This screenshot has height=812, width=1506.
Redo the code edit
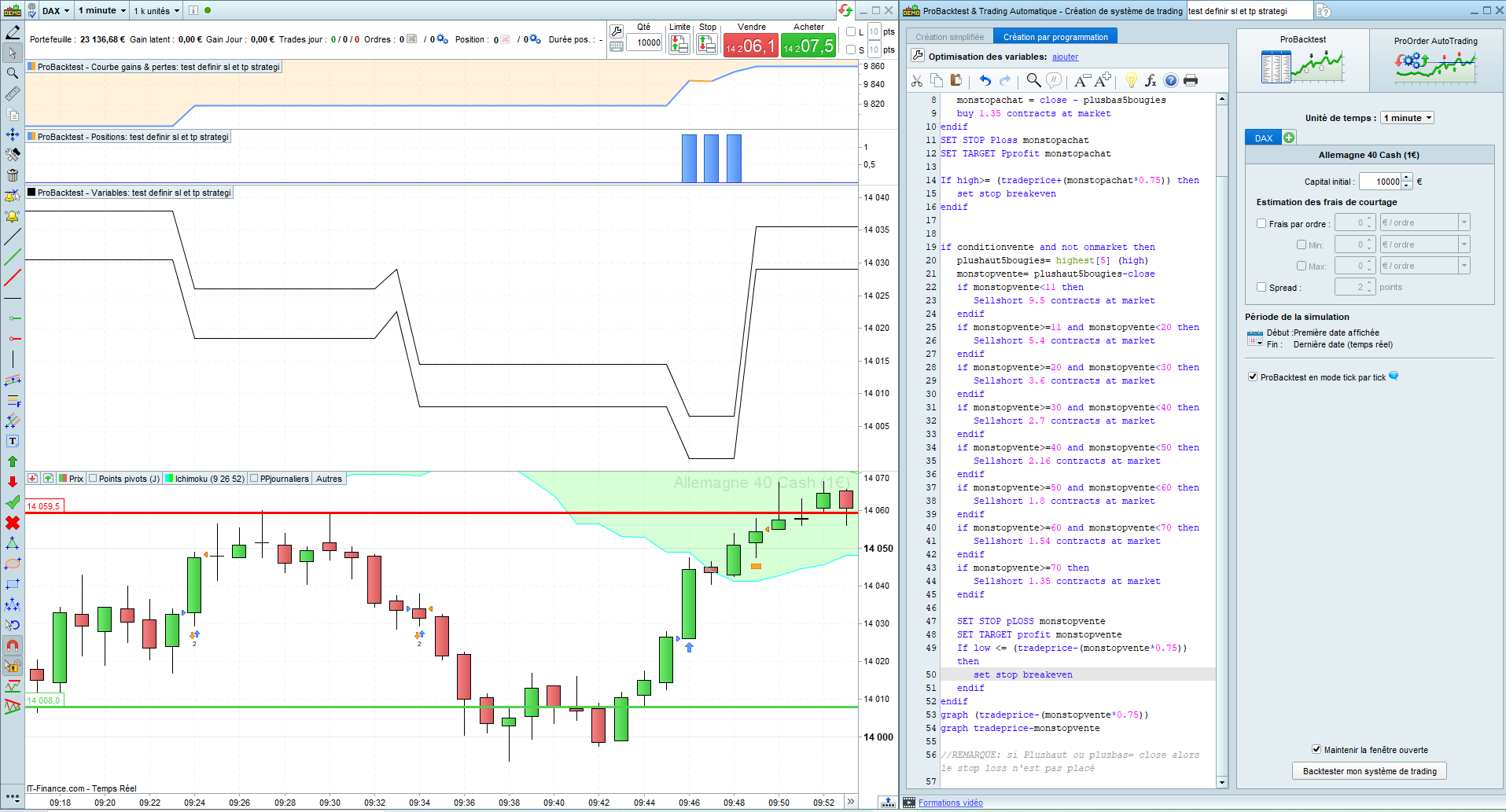(1005, 80)
